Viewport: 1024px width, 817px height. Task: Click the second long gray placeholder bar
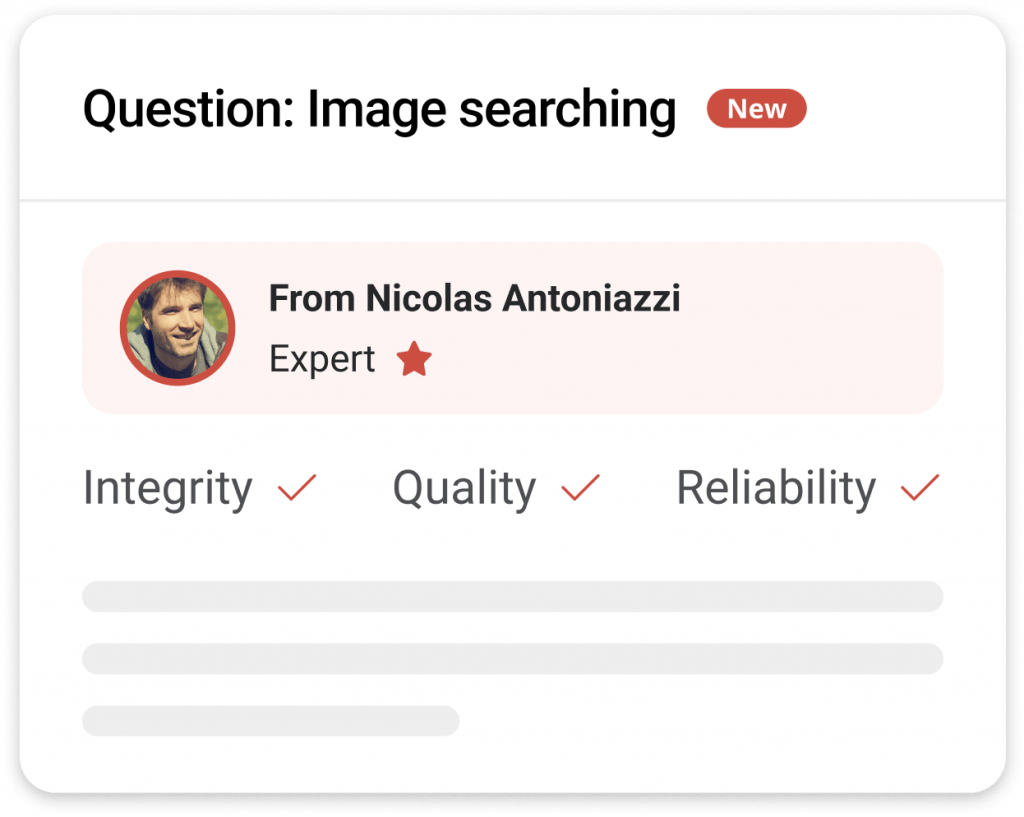pyautogui.click(x=512, y=658)
